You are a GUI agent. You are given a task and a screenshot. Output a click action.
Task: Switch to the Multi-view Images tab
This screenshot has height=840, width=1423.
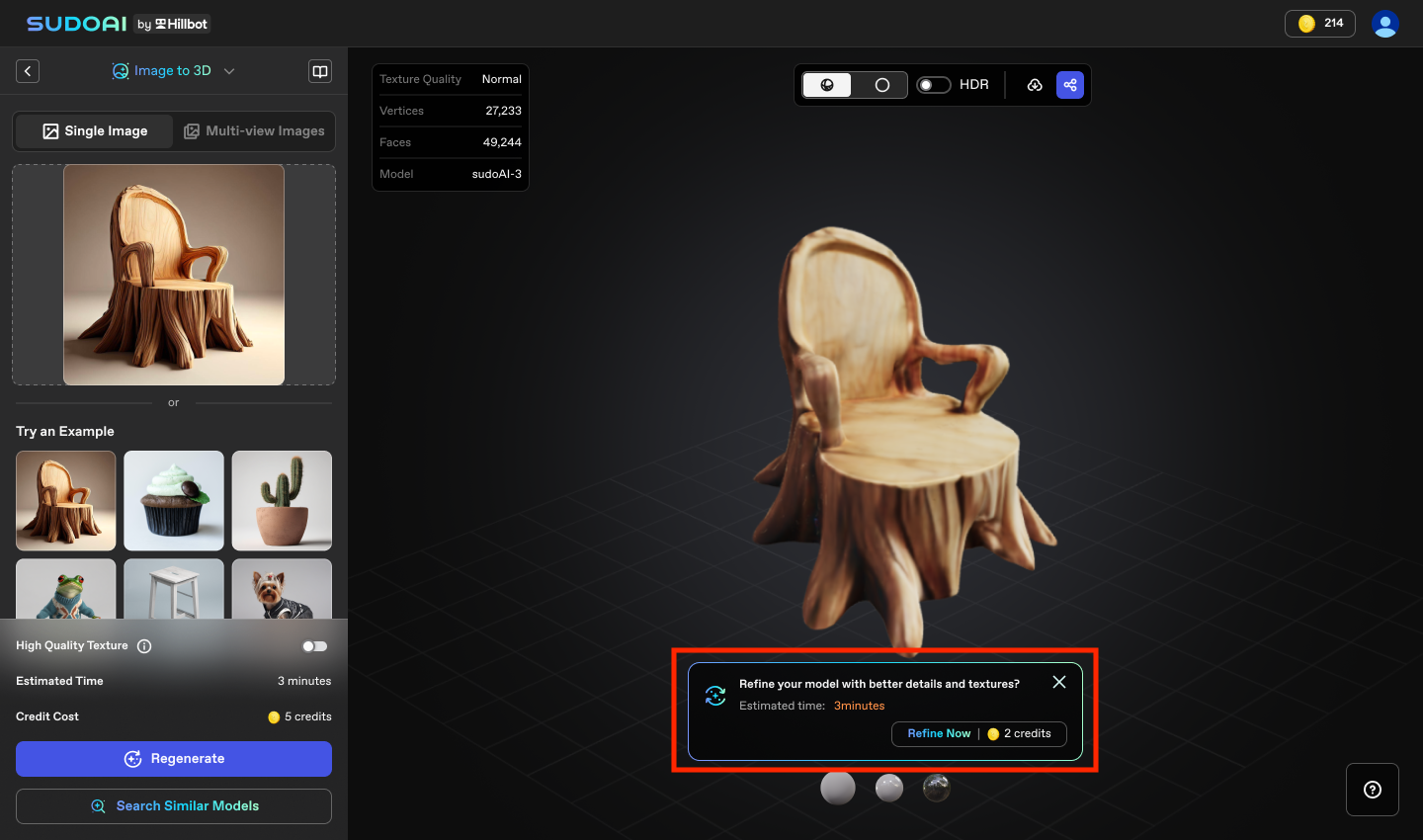[x=254, y=131]
